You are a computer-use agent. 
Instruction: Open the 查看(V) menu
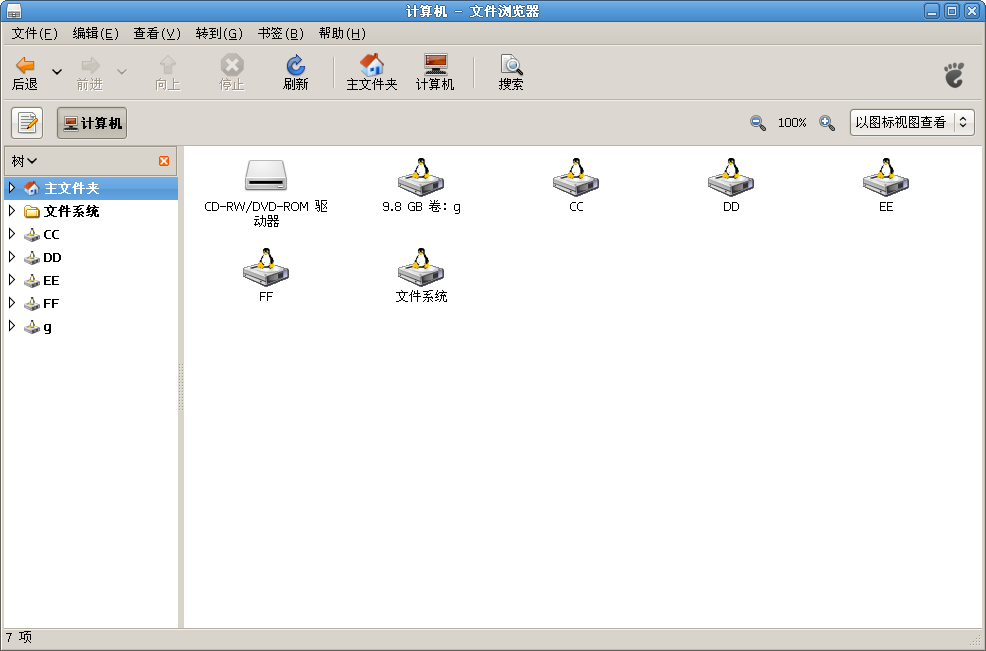point(157,33)
